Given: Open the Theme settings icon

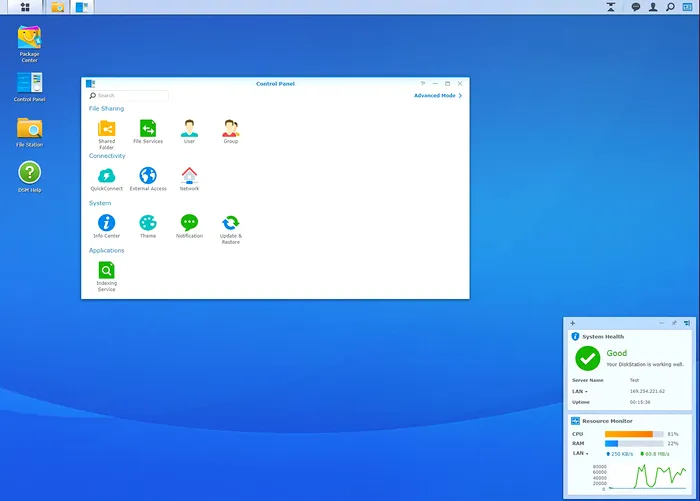Looking at the screenshot, I should (x=148, y=226).
